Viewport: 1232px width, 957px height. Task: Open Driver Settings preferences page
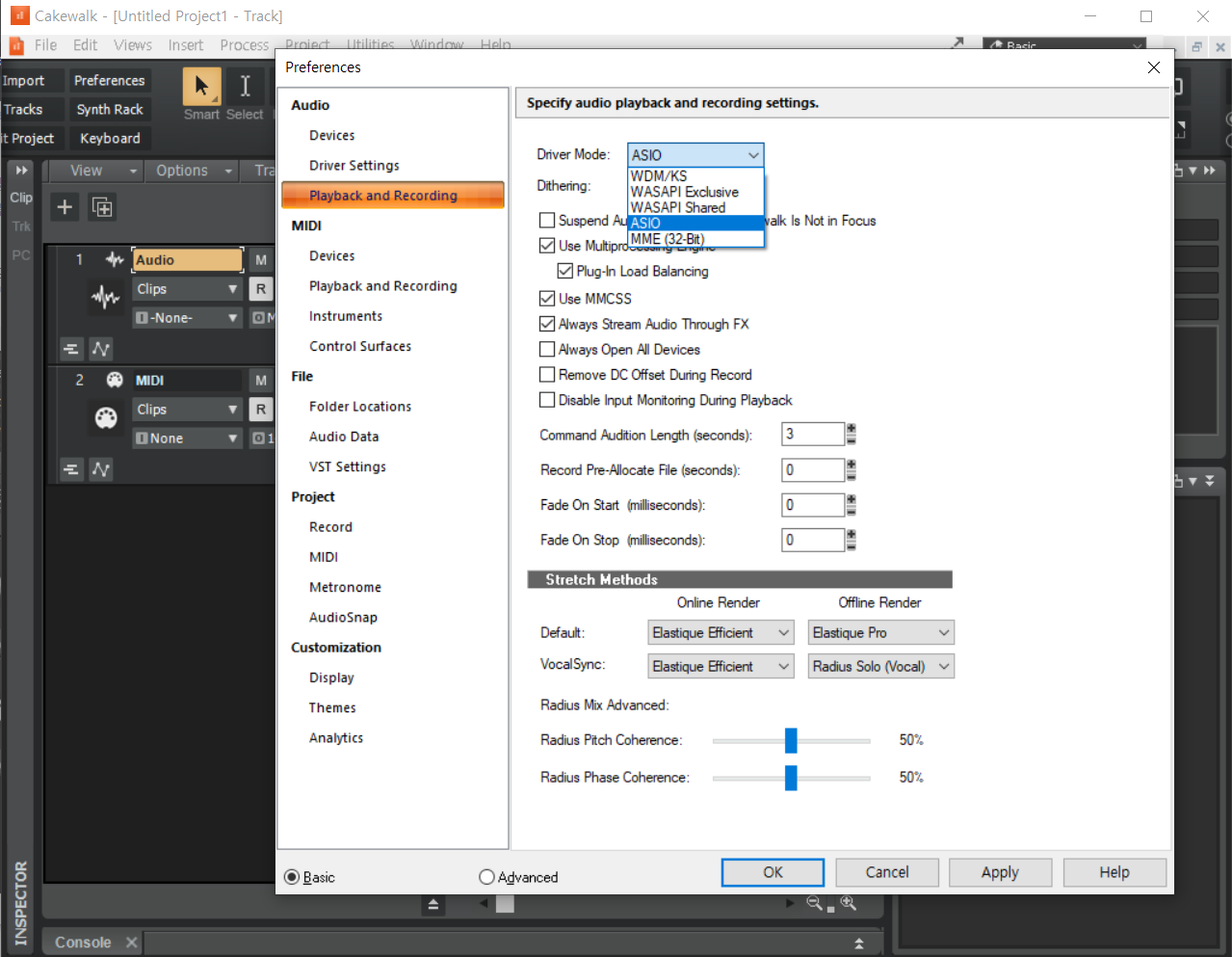tap(354, 165)
